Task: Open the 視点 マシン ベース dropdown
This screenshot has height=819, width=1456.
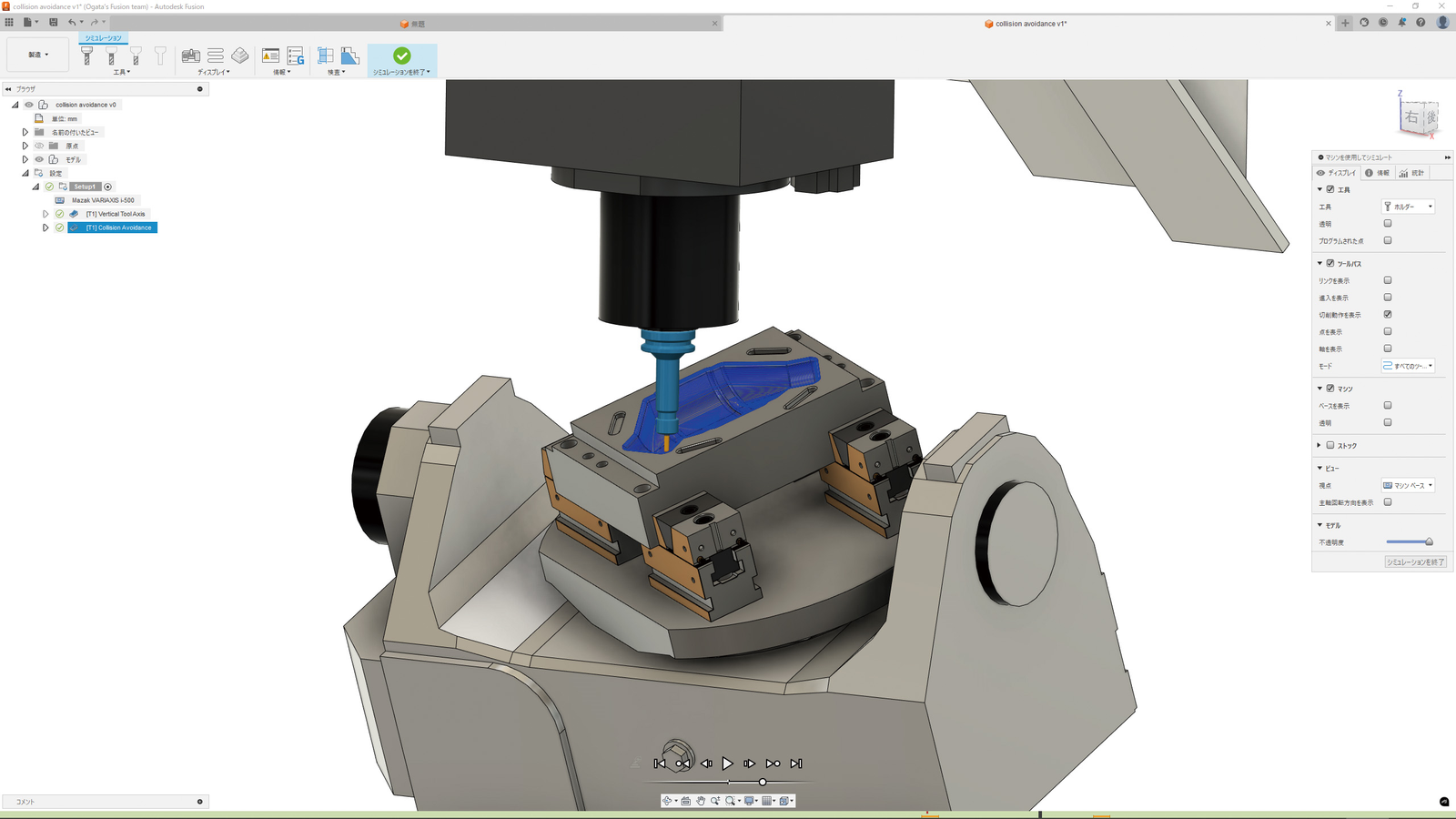Action: [x=1408, y=485]
